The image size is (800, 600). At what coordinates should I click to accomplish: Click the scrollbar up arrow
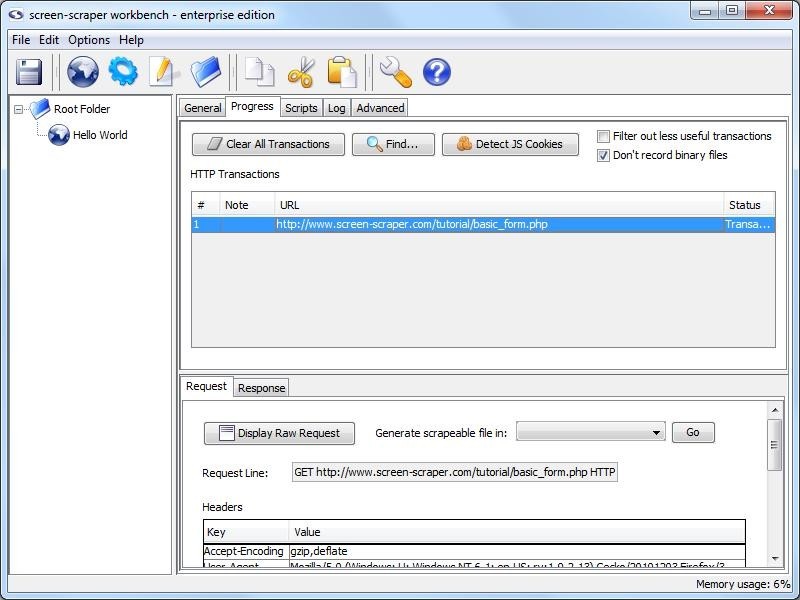774,410
